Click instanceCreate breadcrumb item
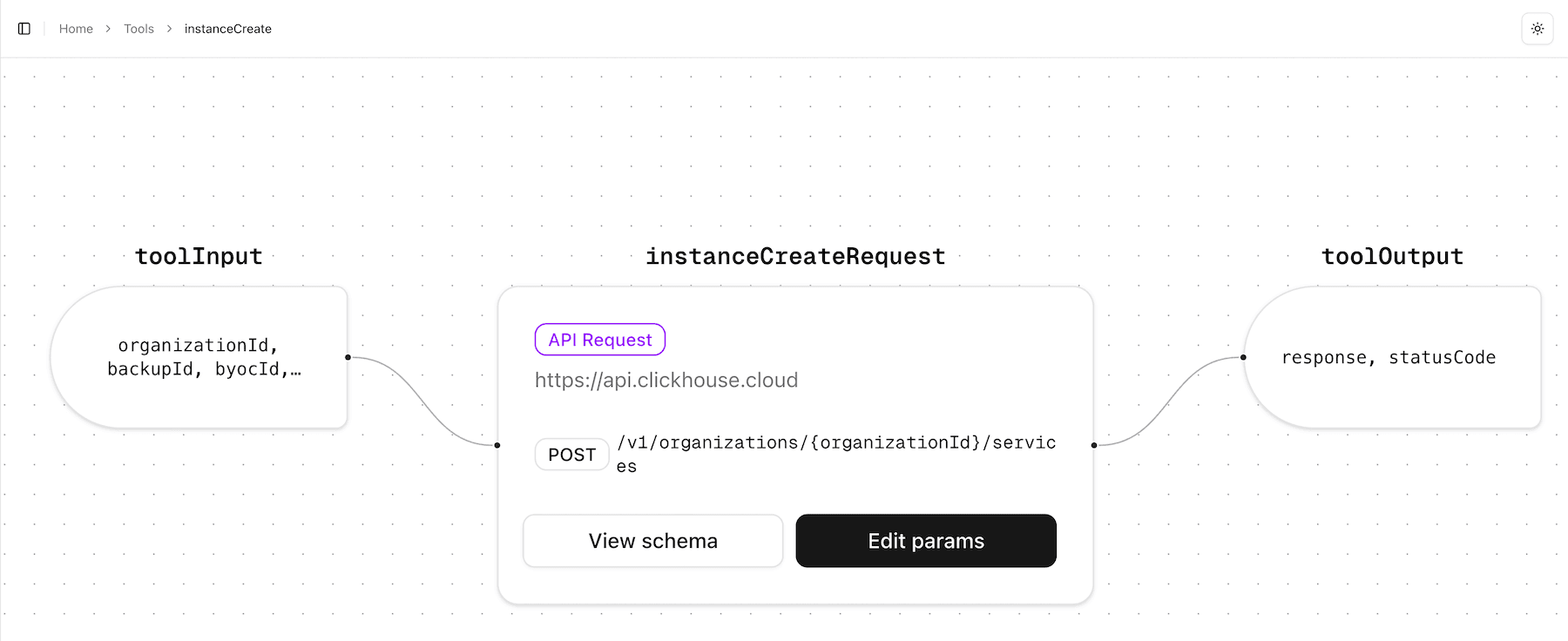This screenshot has height=641, width=1568. pyautogui.click(x=227, y=29)
